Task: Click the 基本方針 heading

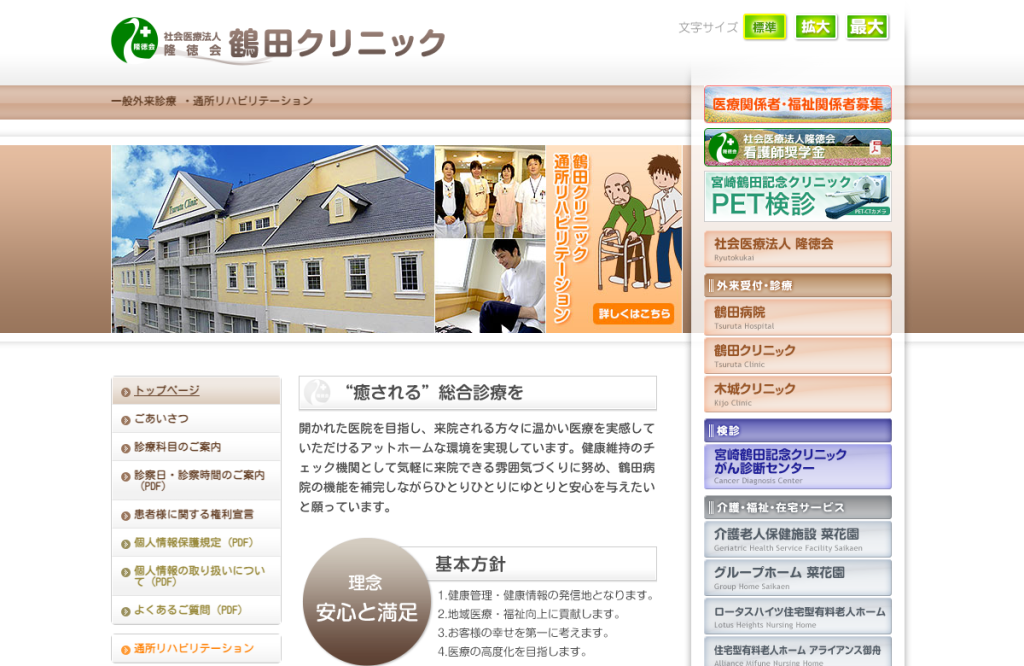Action: click(470, 564)
